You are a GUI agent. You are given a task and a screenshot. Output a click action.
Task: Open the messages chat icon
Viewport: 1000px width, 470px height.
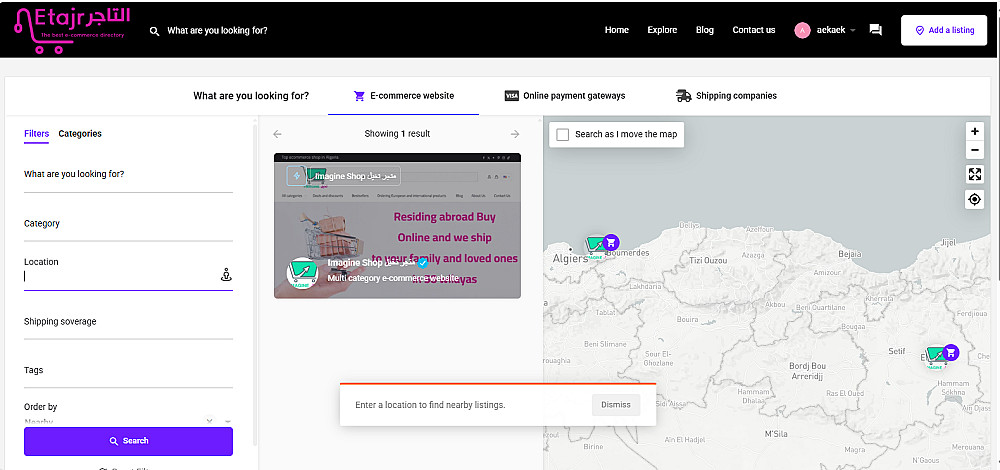coord(876,30)
